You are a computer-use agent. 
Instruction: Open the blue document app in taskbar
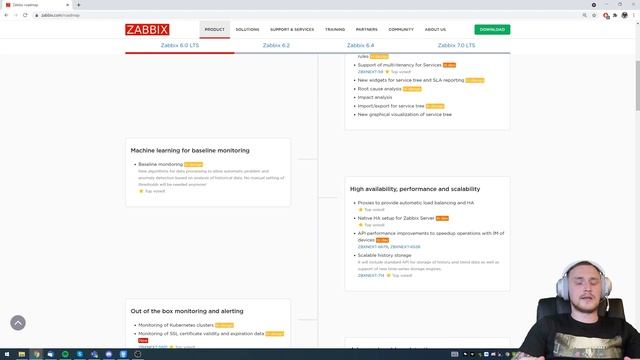pyautogui.click(x=123, y=354)
